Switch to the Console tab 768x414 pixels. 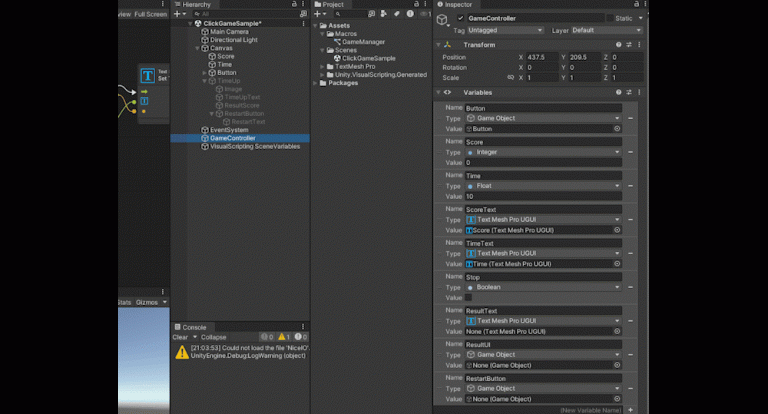(x=191, y=327)
